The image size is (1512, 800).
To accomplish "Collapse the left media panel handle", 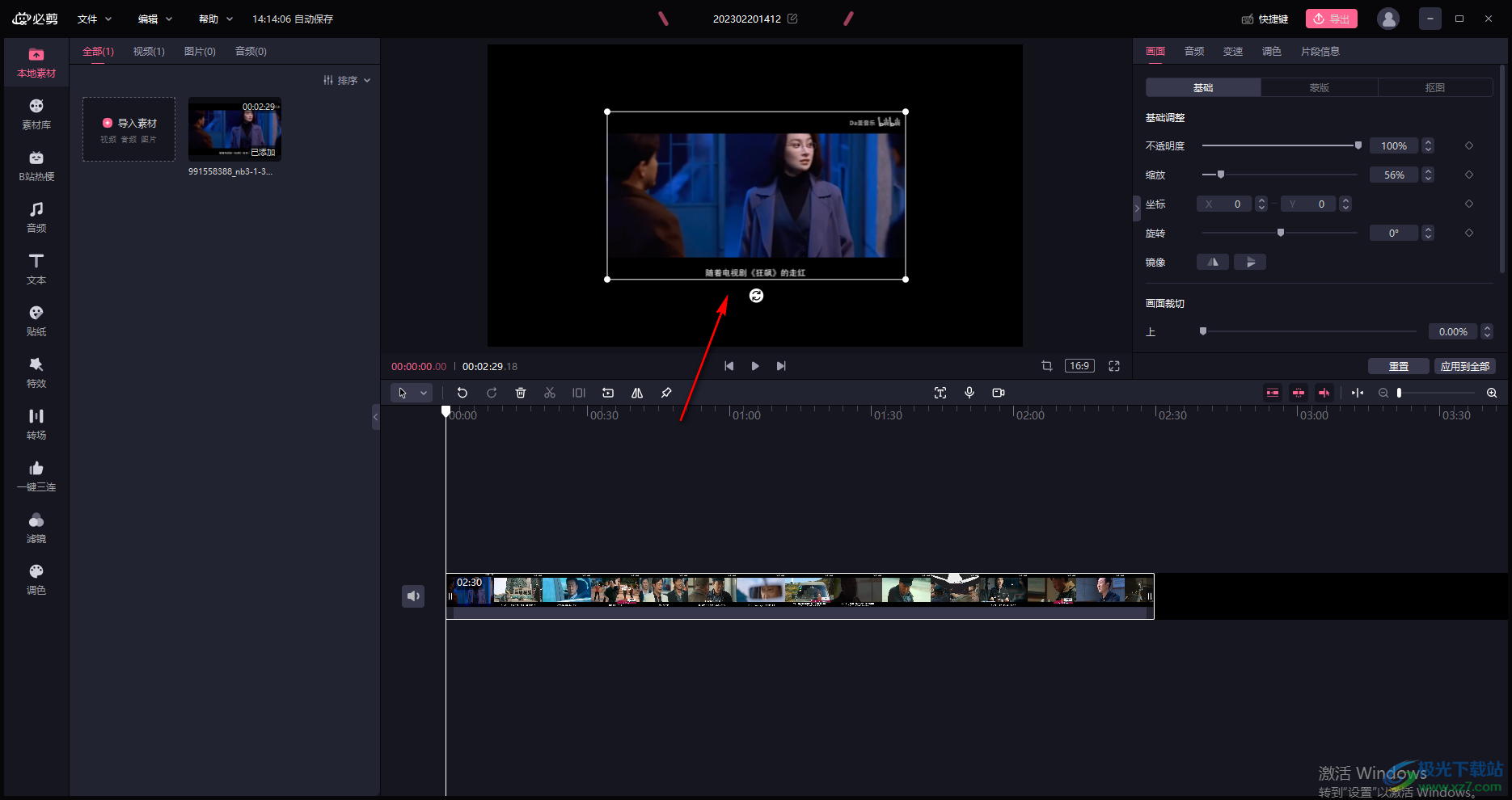I will (376, 417).
